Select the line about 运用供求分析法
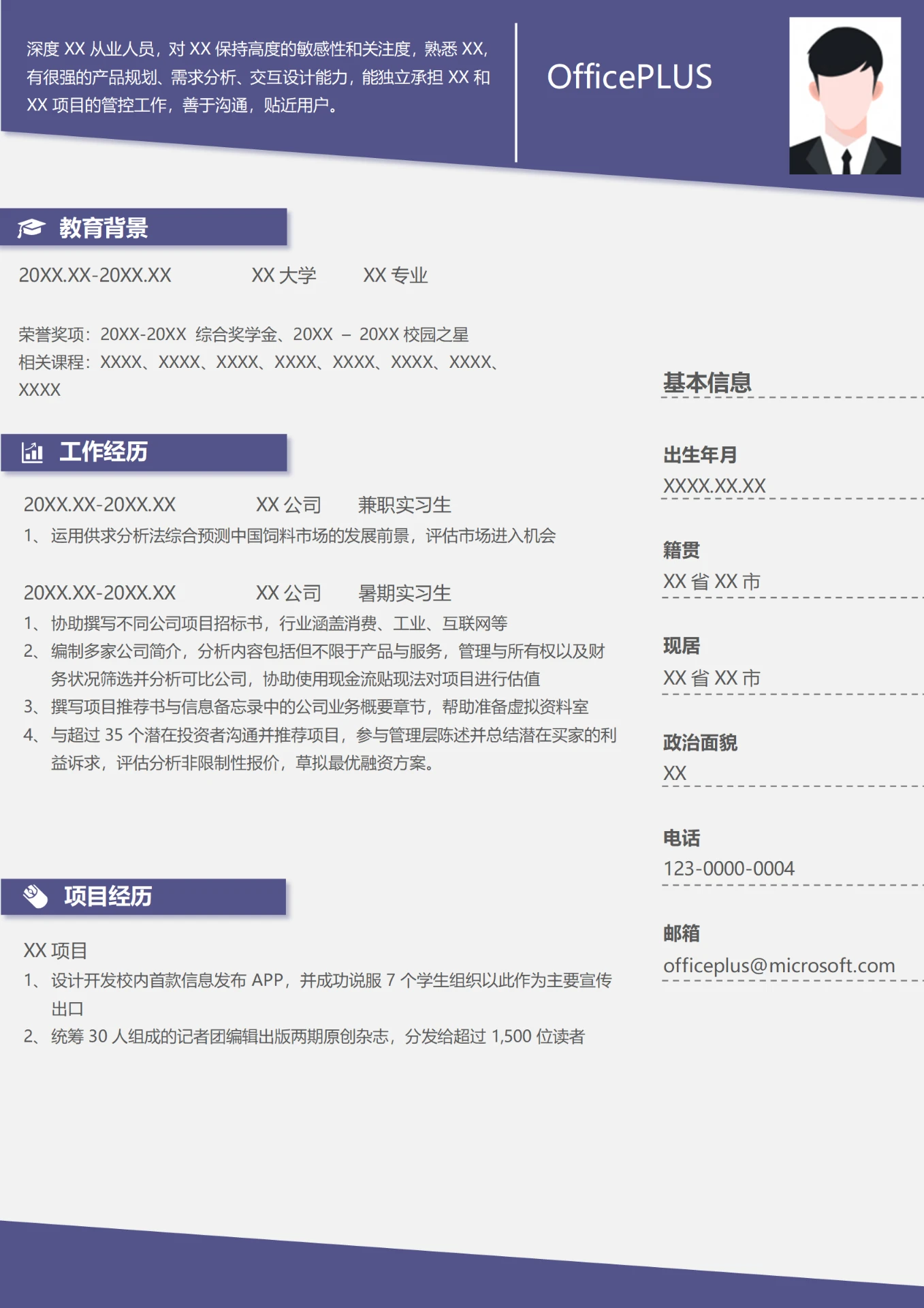The image size is (924, 1308). click(289, 535)
